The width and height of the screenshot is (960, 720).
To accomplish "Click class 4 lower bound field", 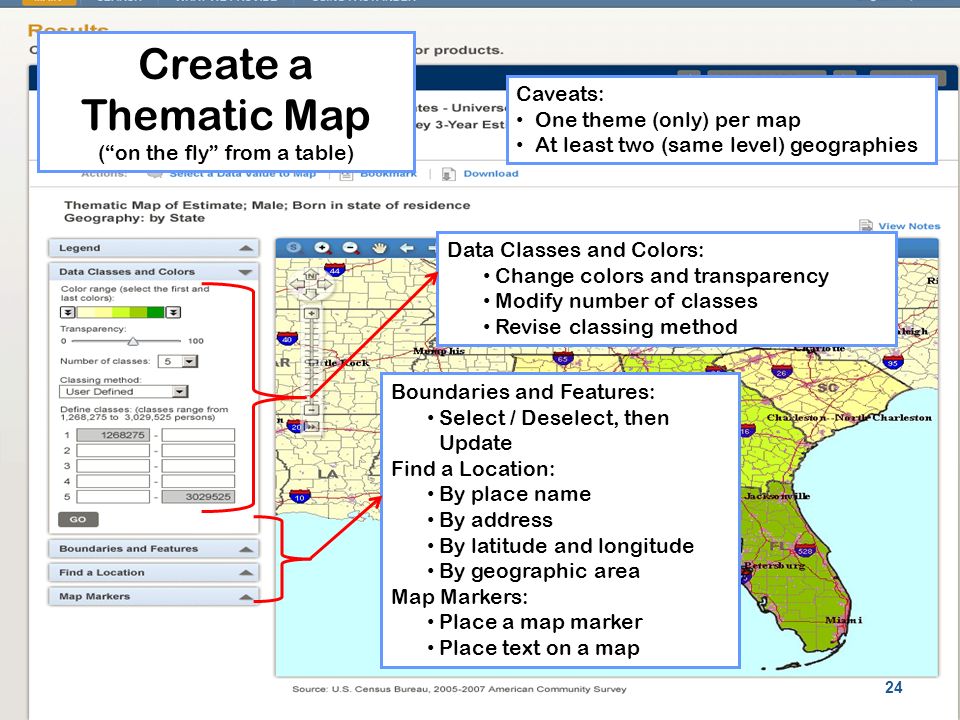I will tap(113, 481).
